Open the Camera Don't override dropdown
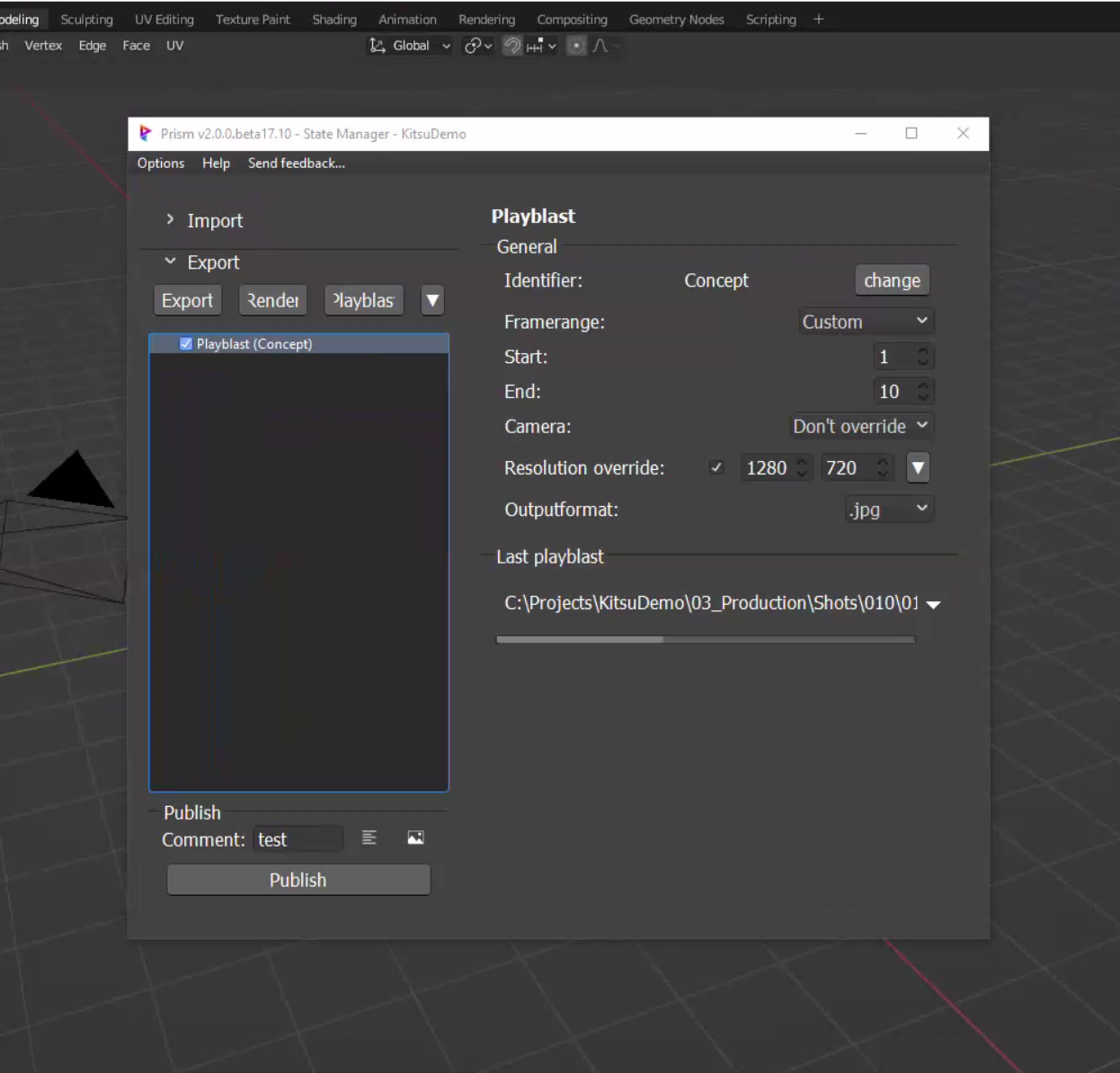The width and height of the screenshot is (1120, 1073). tap(861, 426)
